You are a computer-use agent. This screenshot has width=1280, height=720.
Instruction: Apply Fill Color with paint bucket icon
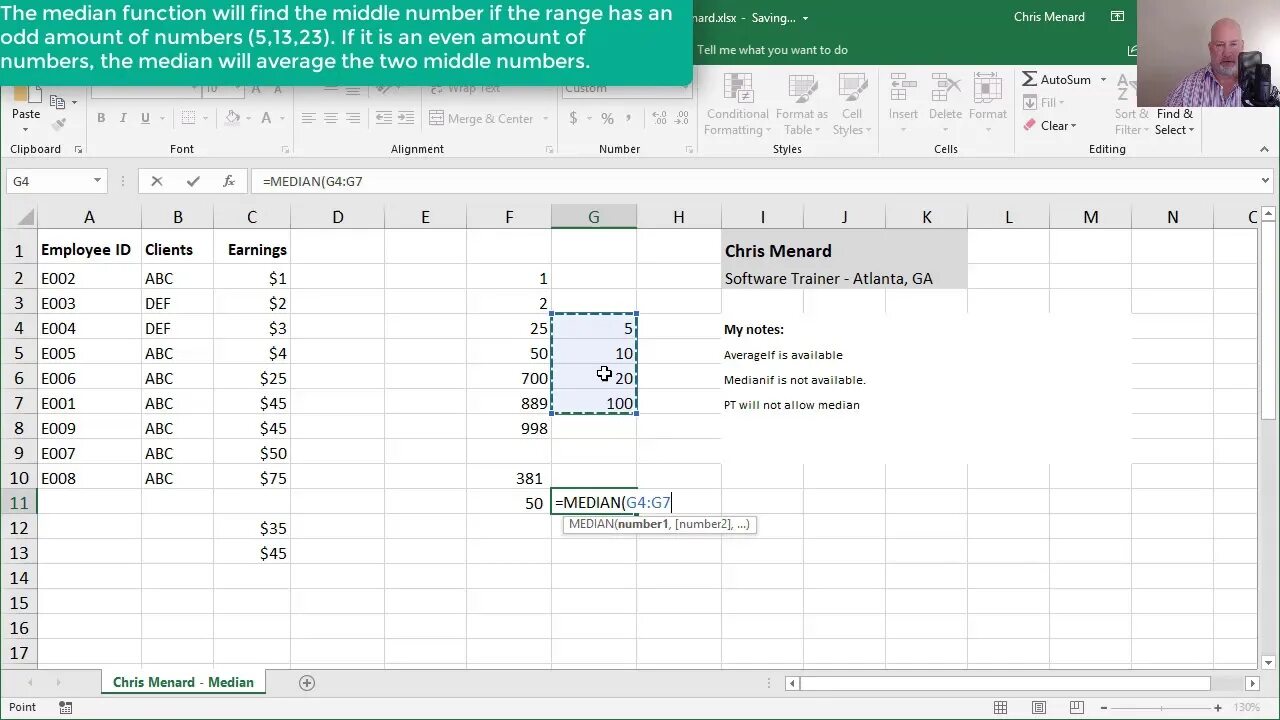232,118
